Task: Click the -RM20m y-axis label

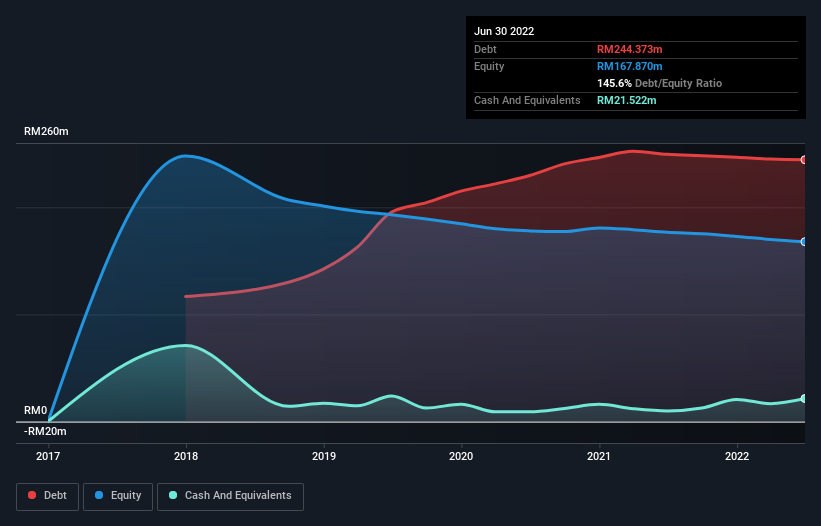Action: pyautogui.click(x=45, y=432)
